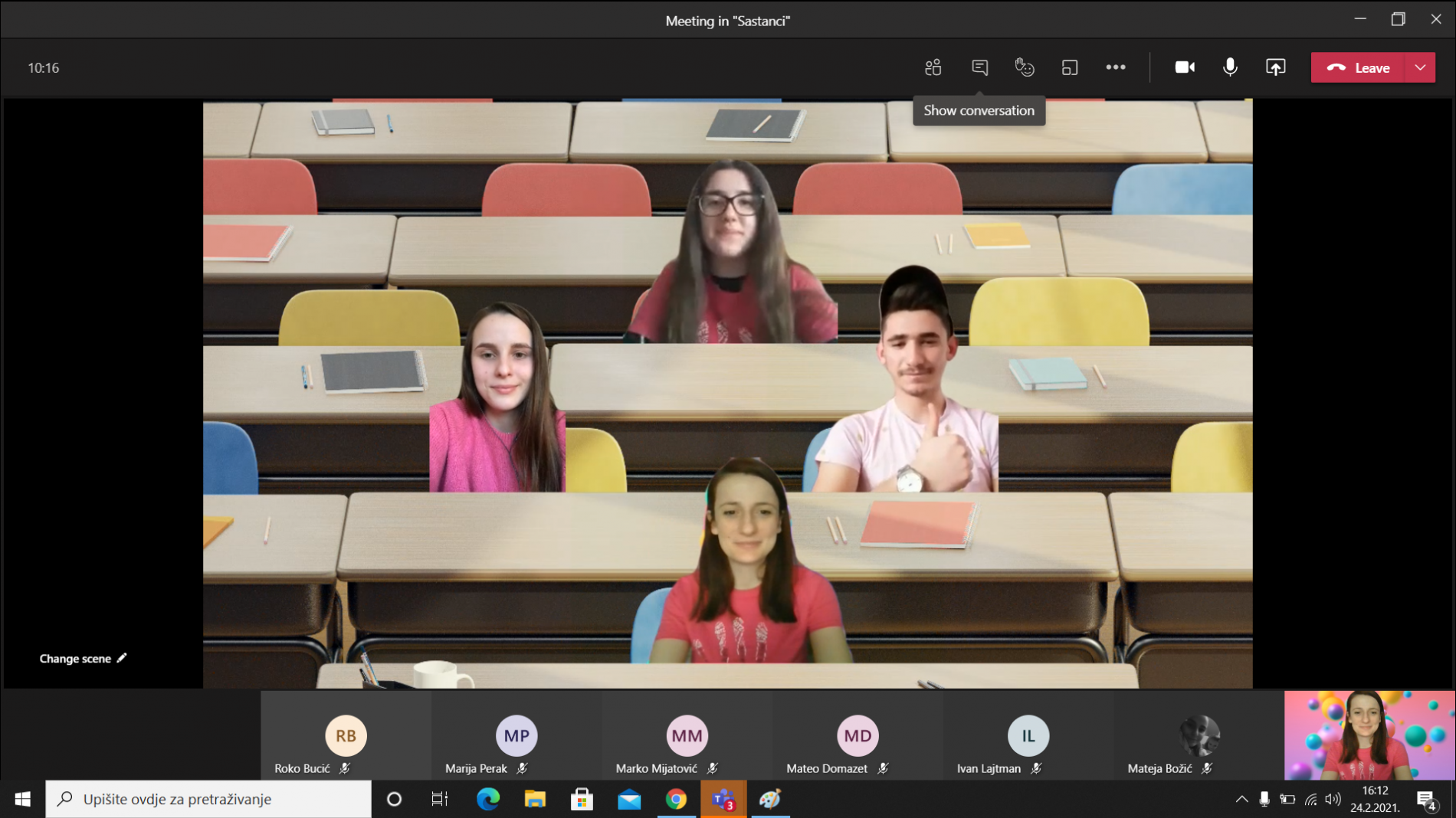1456x818 pixels.
Task: Open the raise hand reactions icon
Action: [x=1025, y=67]
